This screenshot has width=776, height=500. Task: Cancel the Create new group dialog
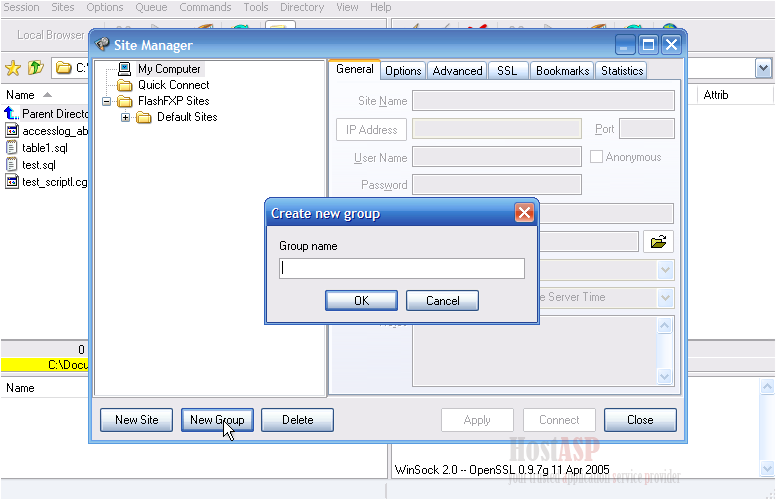point(442,300)
